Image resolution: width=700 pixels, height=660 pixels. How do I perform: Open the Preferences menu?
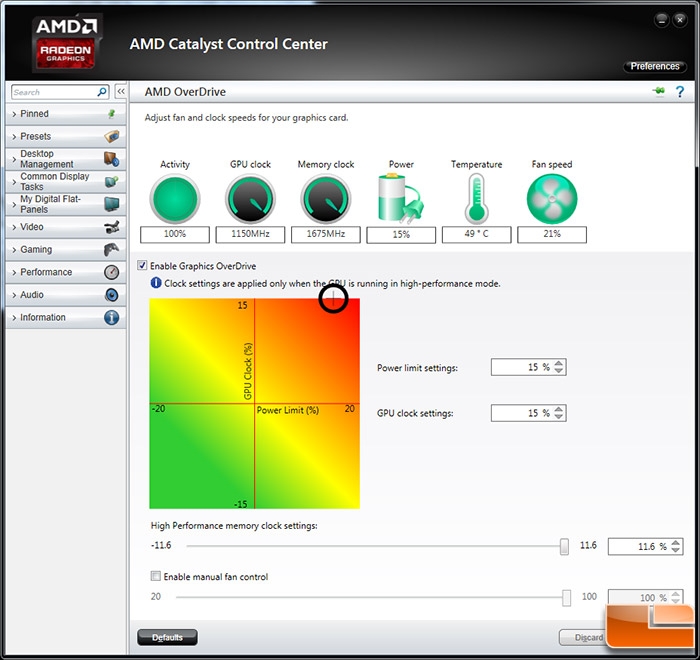point(654,66)
